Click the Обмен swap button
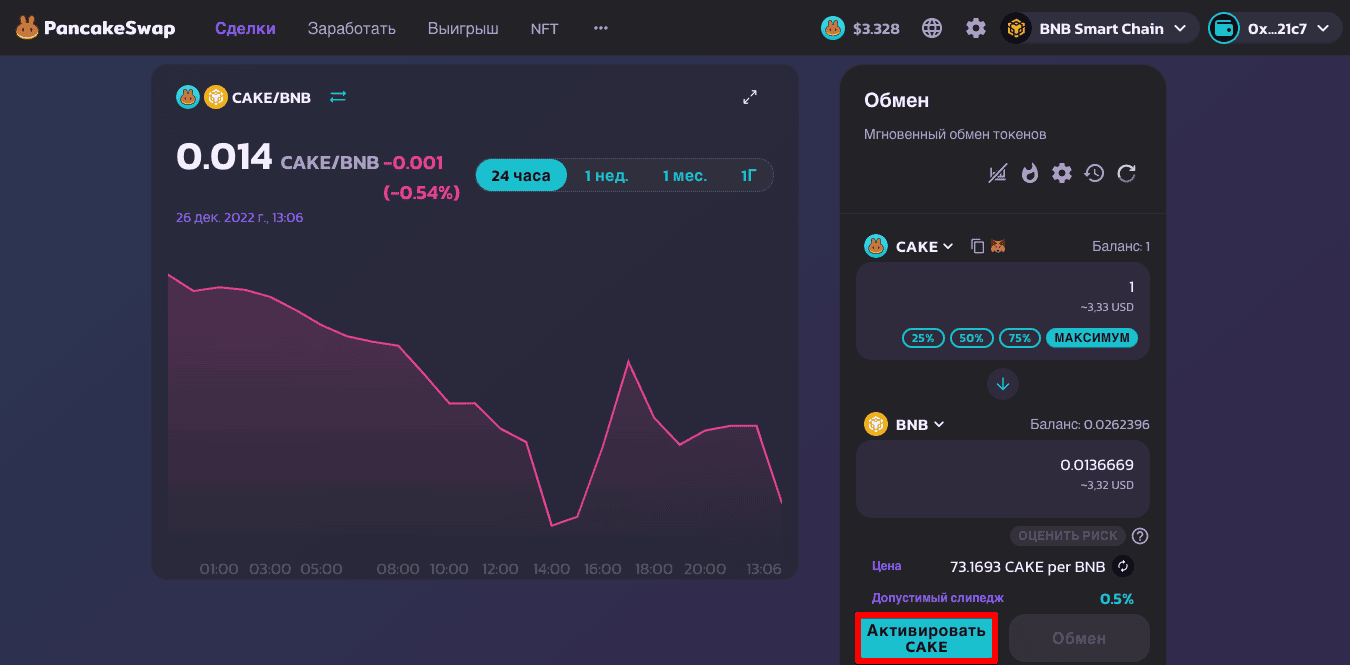1350x668 pixels. click(x=1079, y=638)
